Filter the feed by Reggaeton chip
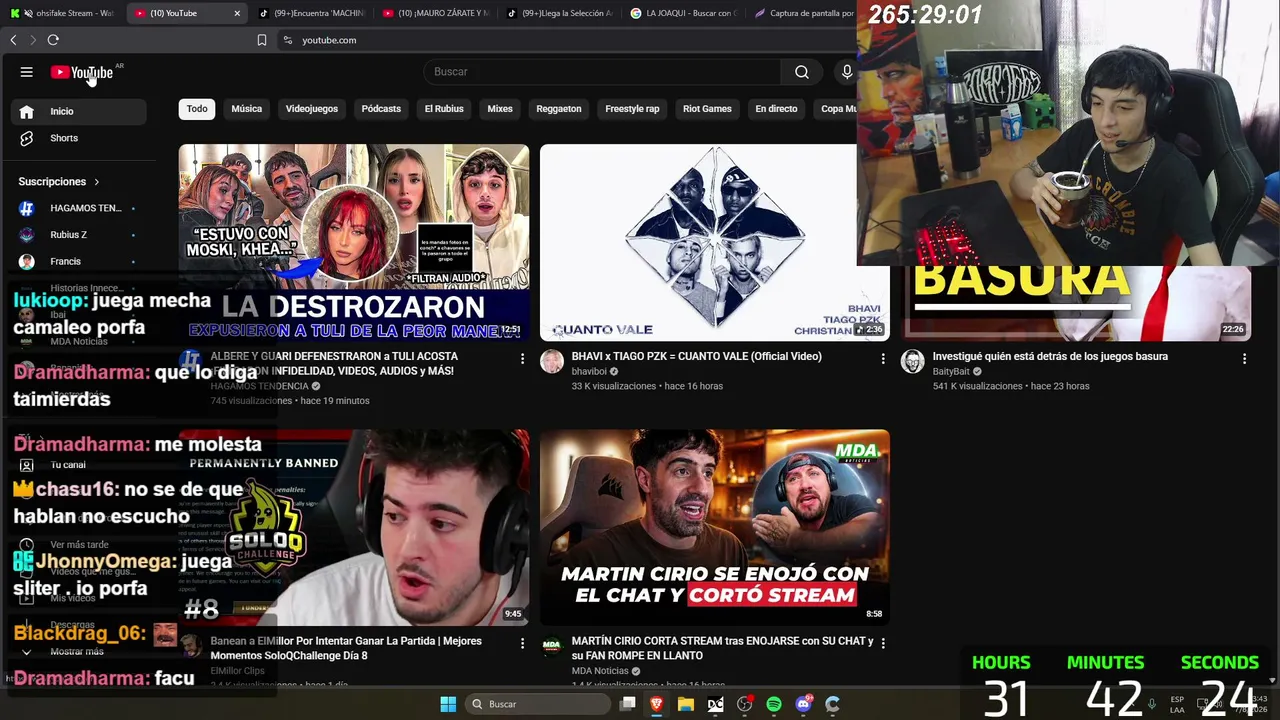The height and width of the screenshot is (720, 1280). coord(559,109)
